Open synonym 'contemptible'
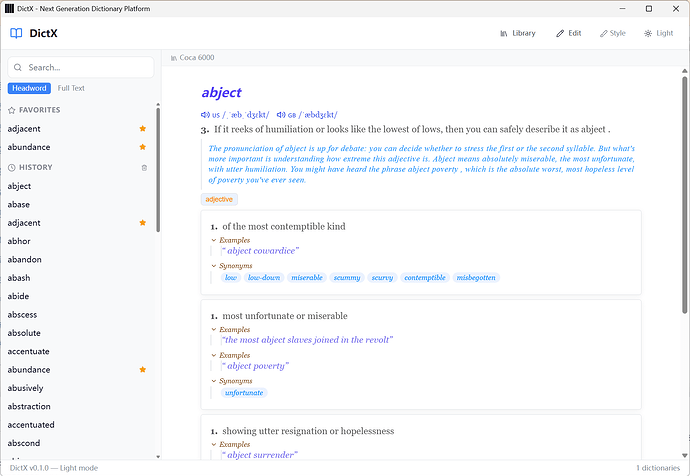The height and width of the screenshot is (476, 690). point(425,278)
